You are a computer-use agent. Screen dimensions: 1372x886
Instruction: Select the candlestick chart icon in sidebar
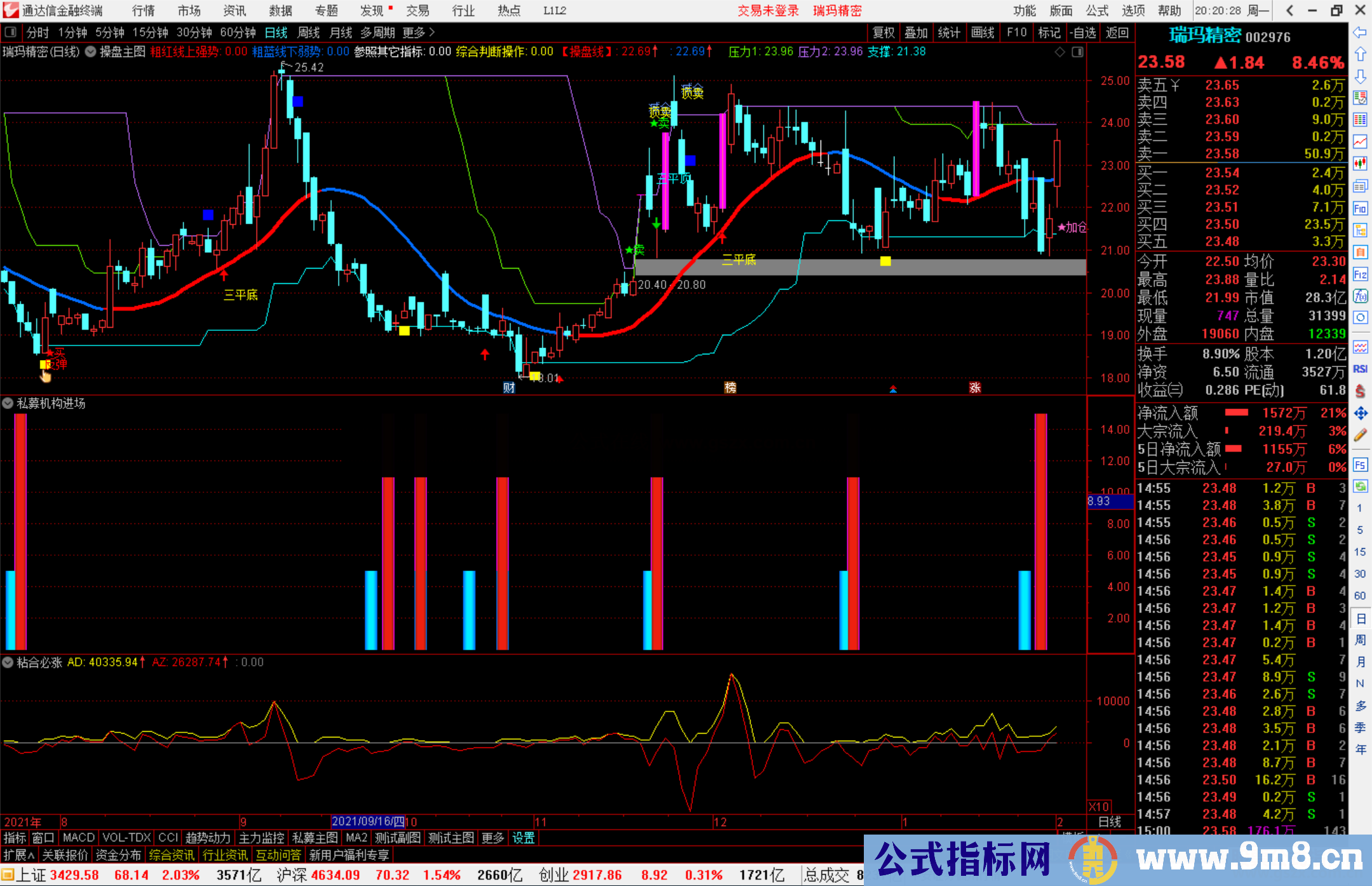(x=1360, y=164)
